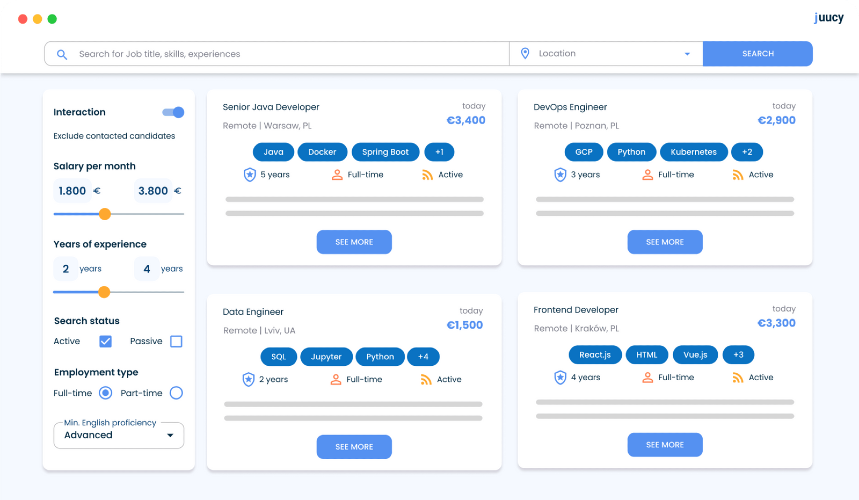See more on Senior Java Developer card
Image resolution: width=859 pixels, height=500 pixels.
354,242
